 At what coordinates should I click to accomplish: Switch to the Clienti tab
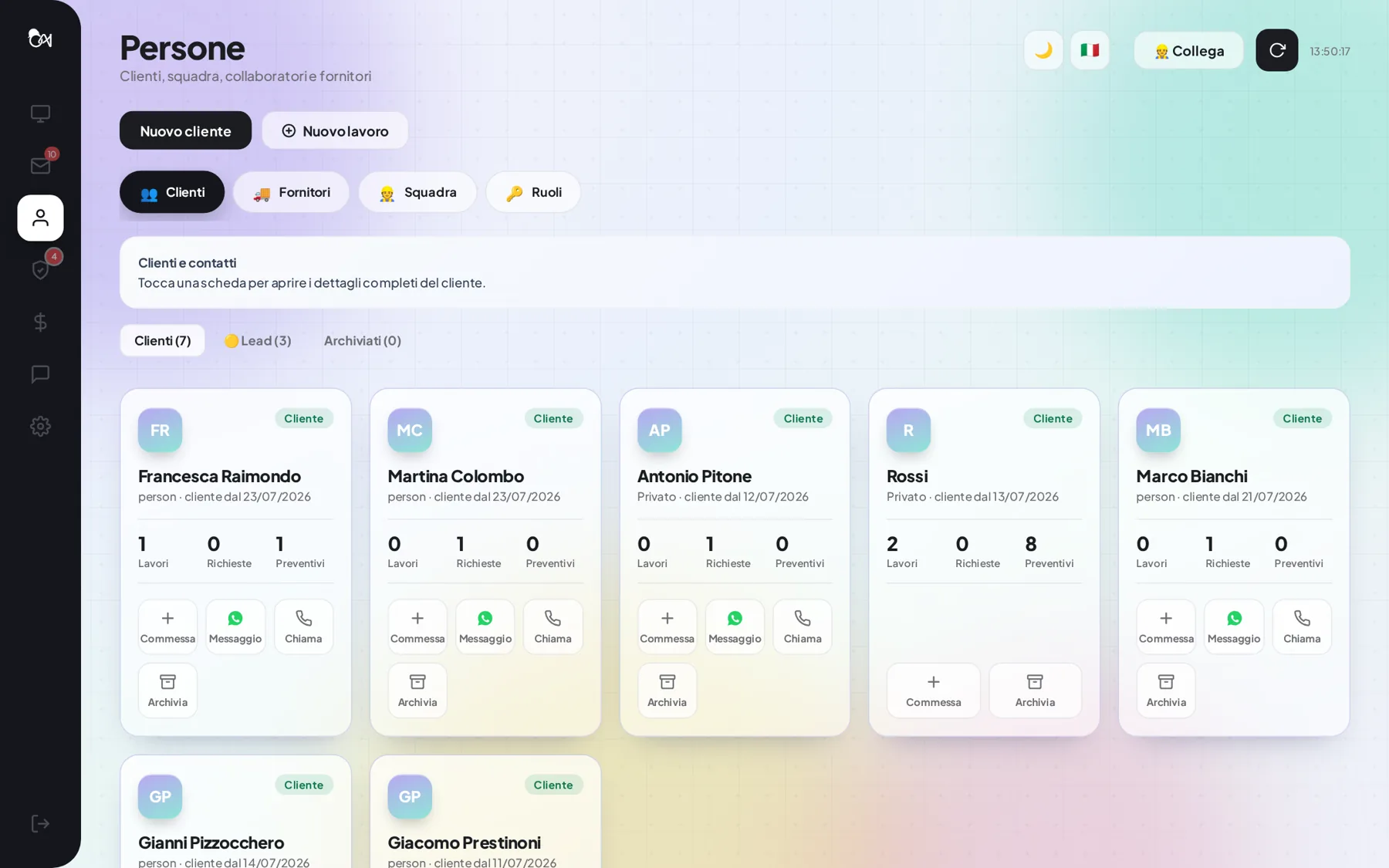172,192
